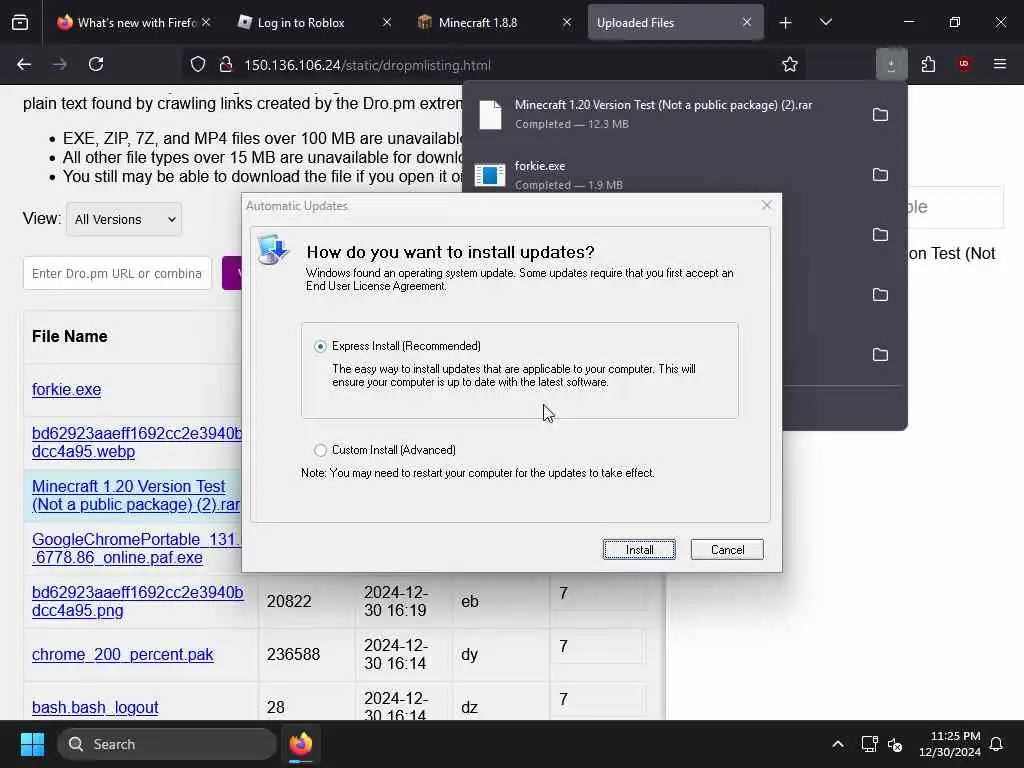The height and width of the screenshot is (768, 1024).
Task: Open bash.bash_logout file link
Action: (95, 707)
